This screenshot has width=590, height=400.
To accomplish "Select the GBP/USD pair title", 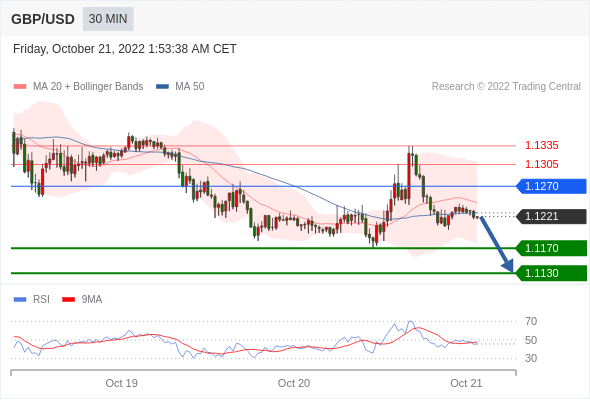I will pos(43,19).
